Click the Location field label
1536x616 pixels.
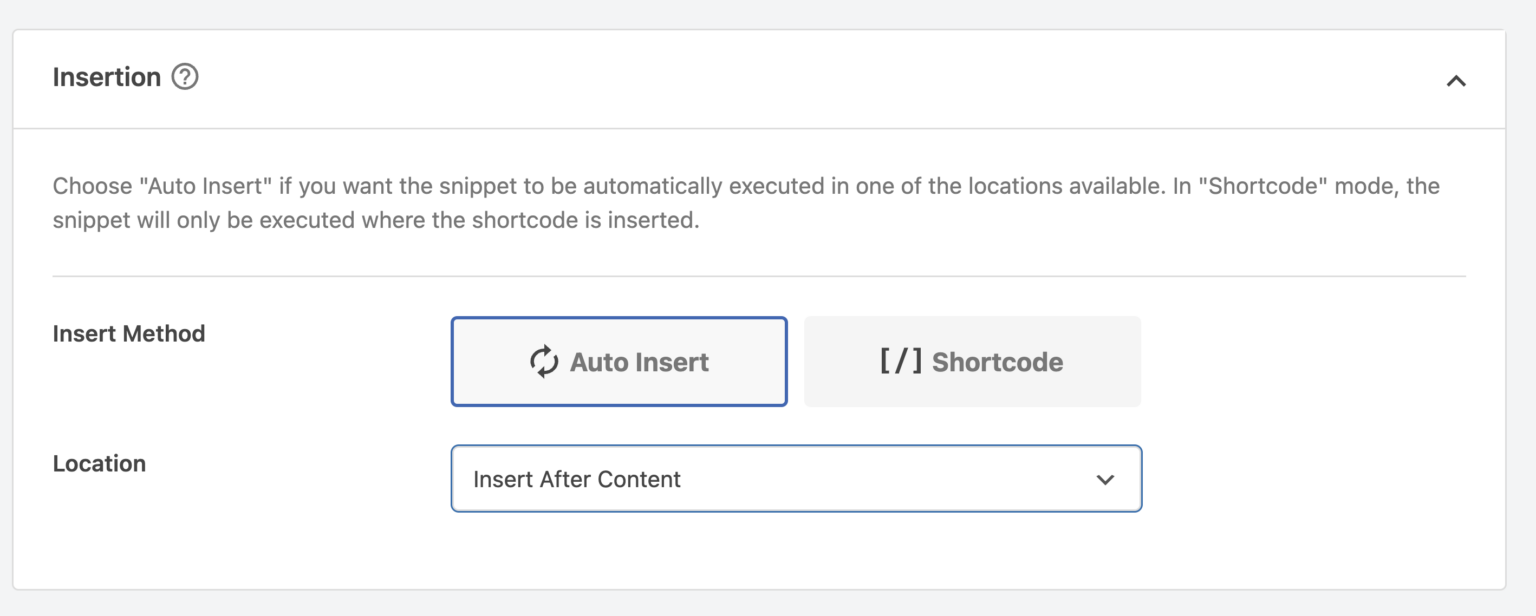click(99, 464)
